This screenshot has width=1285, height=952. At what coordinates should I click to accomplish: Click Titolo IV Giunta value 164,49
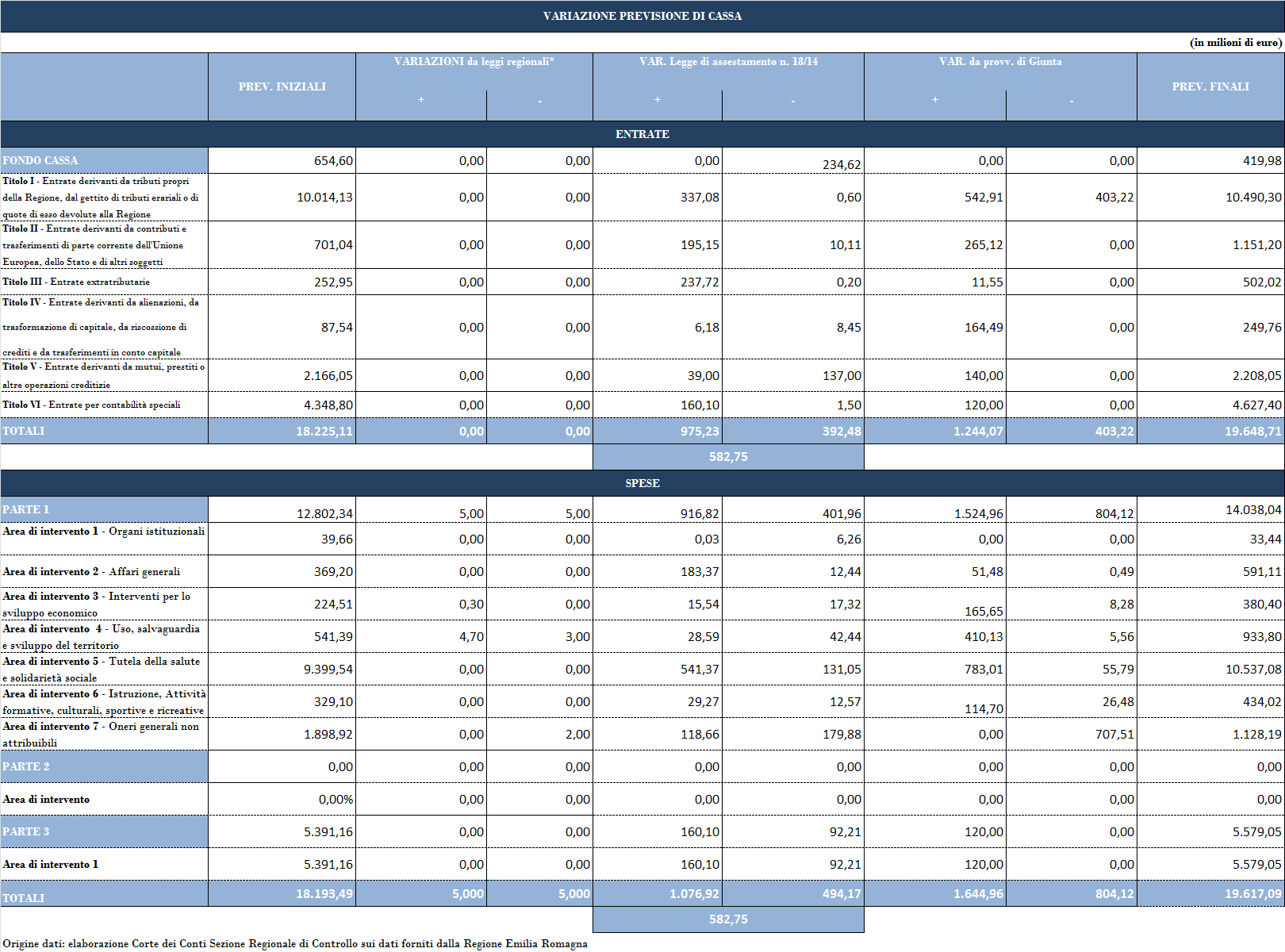[984, 327]
